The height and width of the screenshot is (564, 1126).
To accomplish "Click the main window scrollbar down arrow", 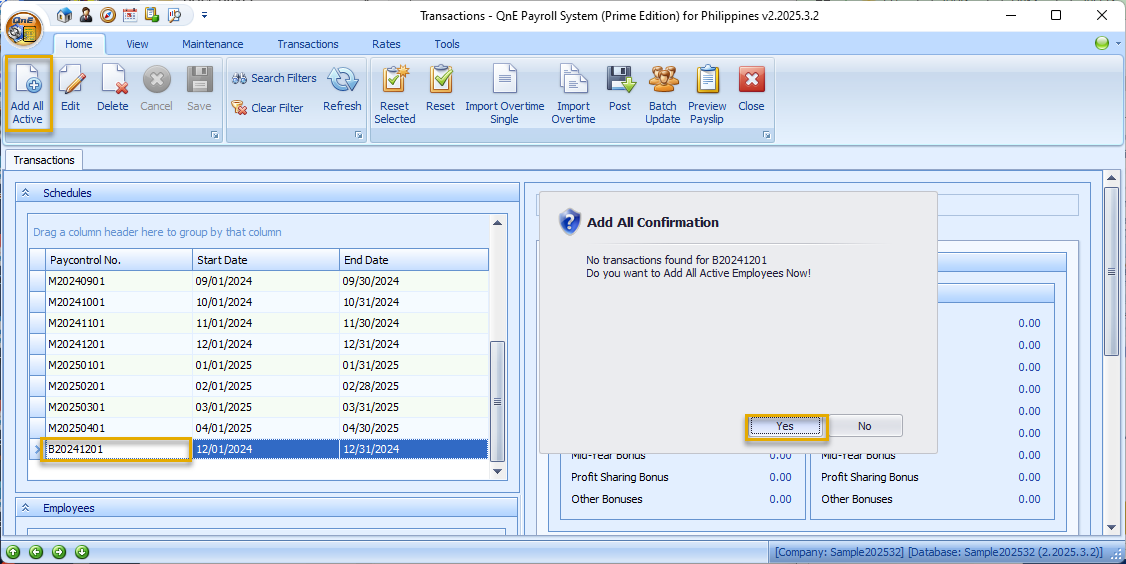I will click(1111, 529).
